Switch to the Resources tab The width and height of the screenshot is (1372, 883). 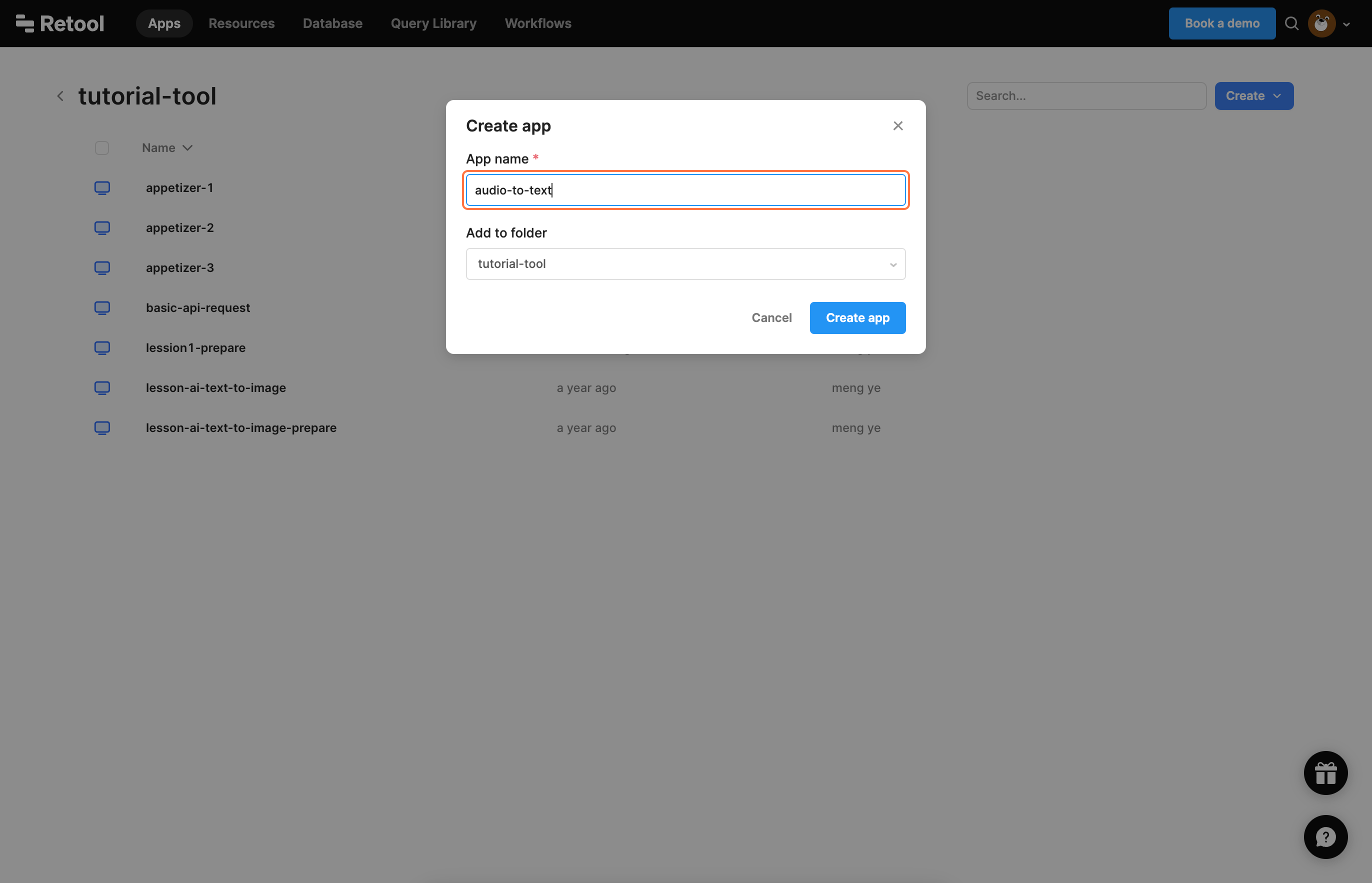pyautogui.click(x=241, y=23)
